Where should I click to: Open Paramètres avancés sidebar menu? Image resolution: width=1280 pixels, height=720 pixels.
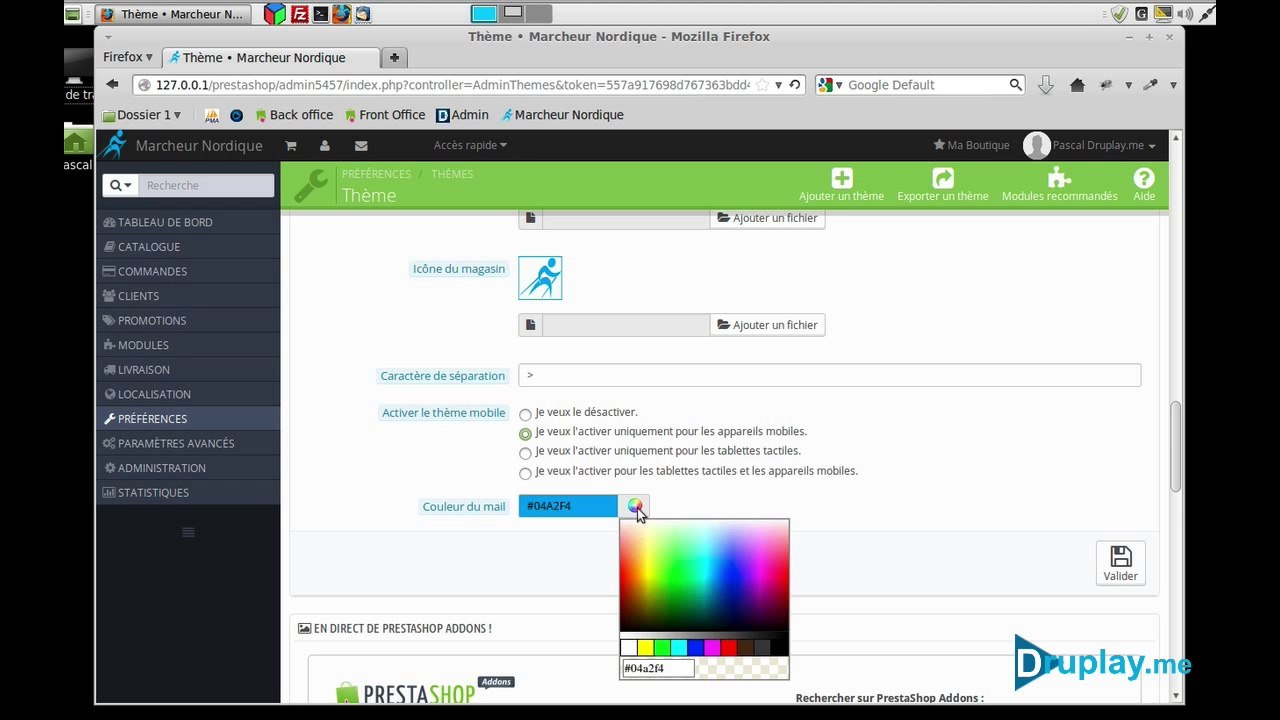188,443
